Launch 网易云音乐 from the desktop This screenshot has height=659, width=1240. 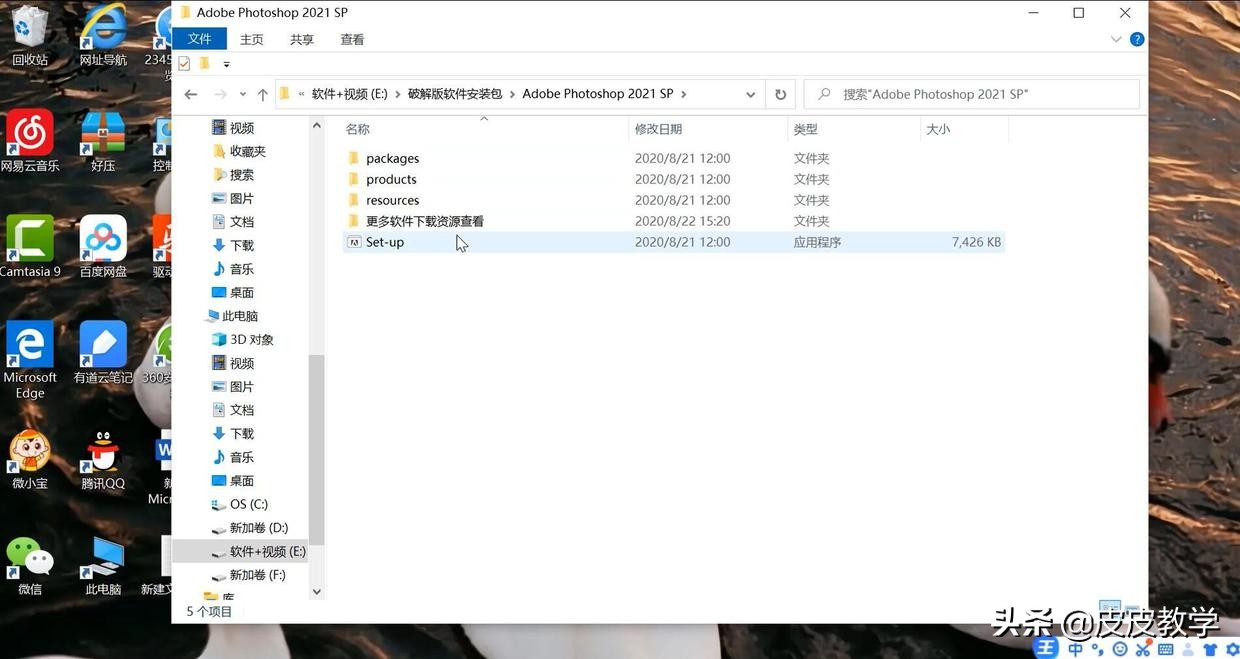click(x=30, y=142)
